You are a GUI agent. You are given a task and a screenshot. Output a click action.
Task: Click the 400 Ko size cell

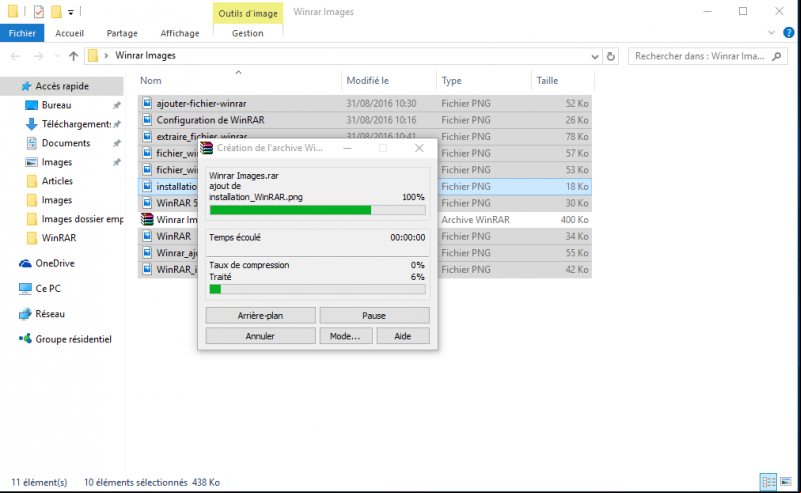574,220
